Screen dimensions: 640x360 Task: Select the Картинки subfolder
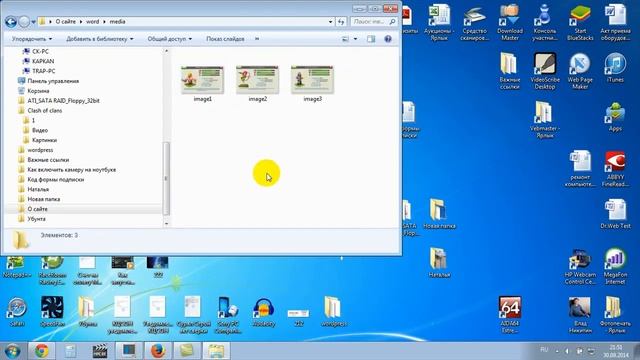click(x=44, y=140)
